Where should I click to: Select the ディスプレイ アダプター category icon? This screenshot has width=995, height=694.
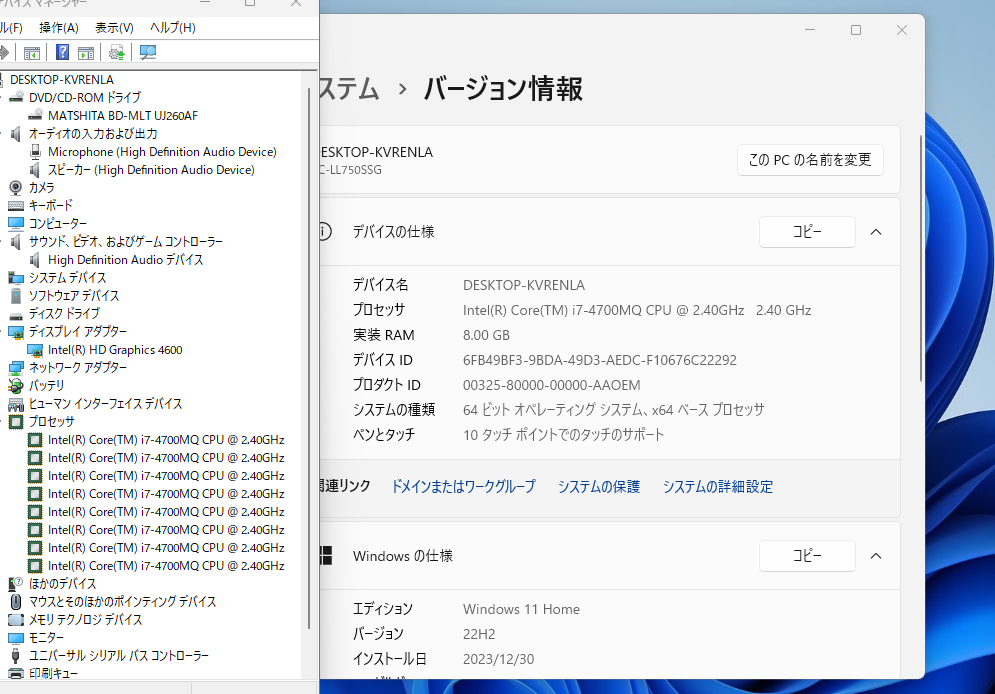(16, 332)
